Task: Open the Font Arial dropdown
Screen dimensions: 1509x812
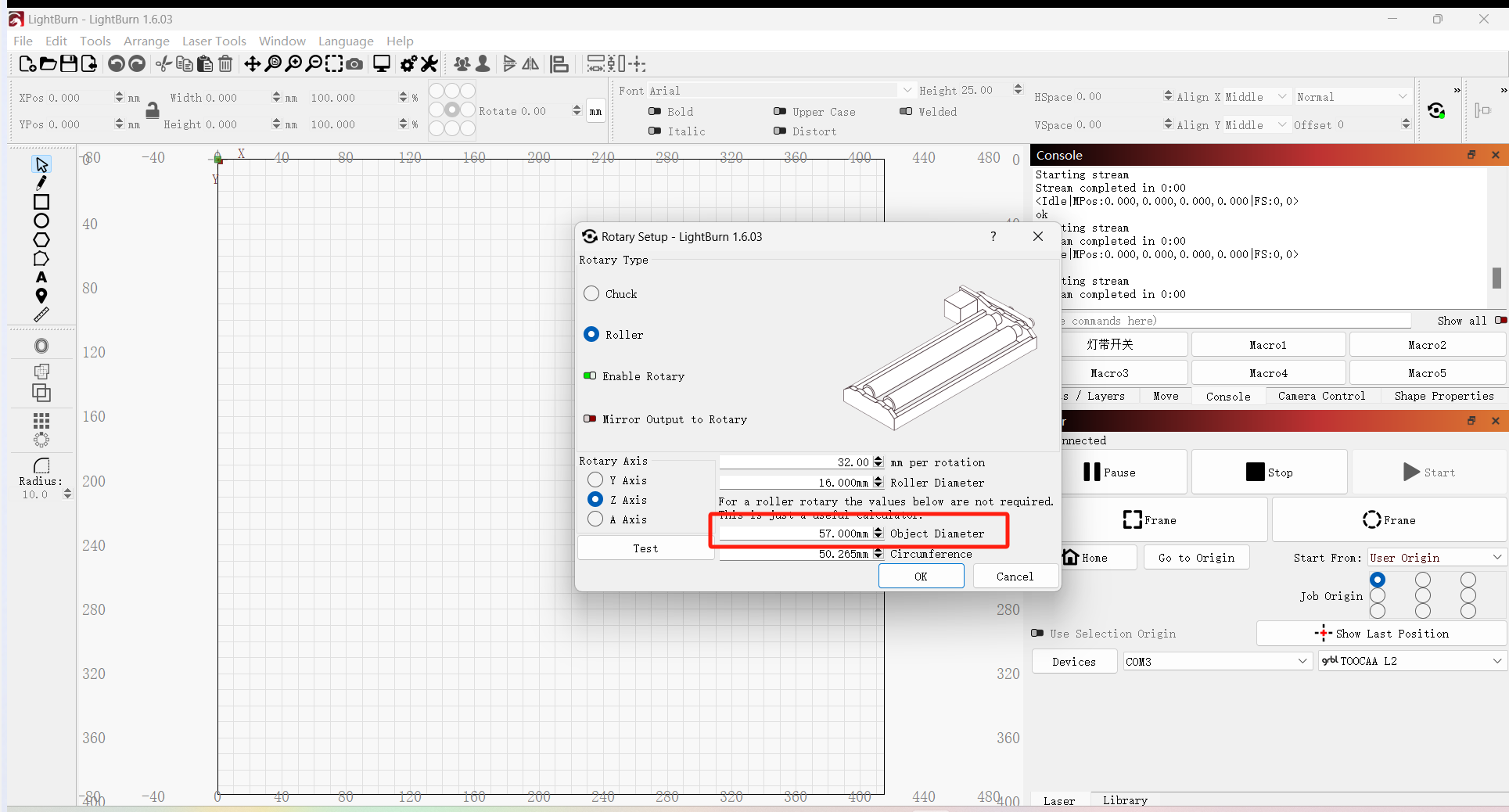Action: (780, 90)
